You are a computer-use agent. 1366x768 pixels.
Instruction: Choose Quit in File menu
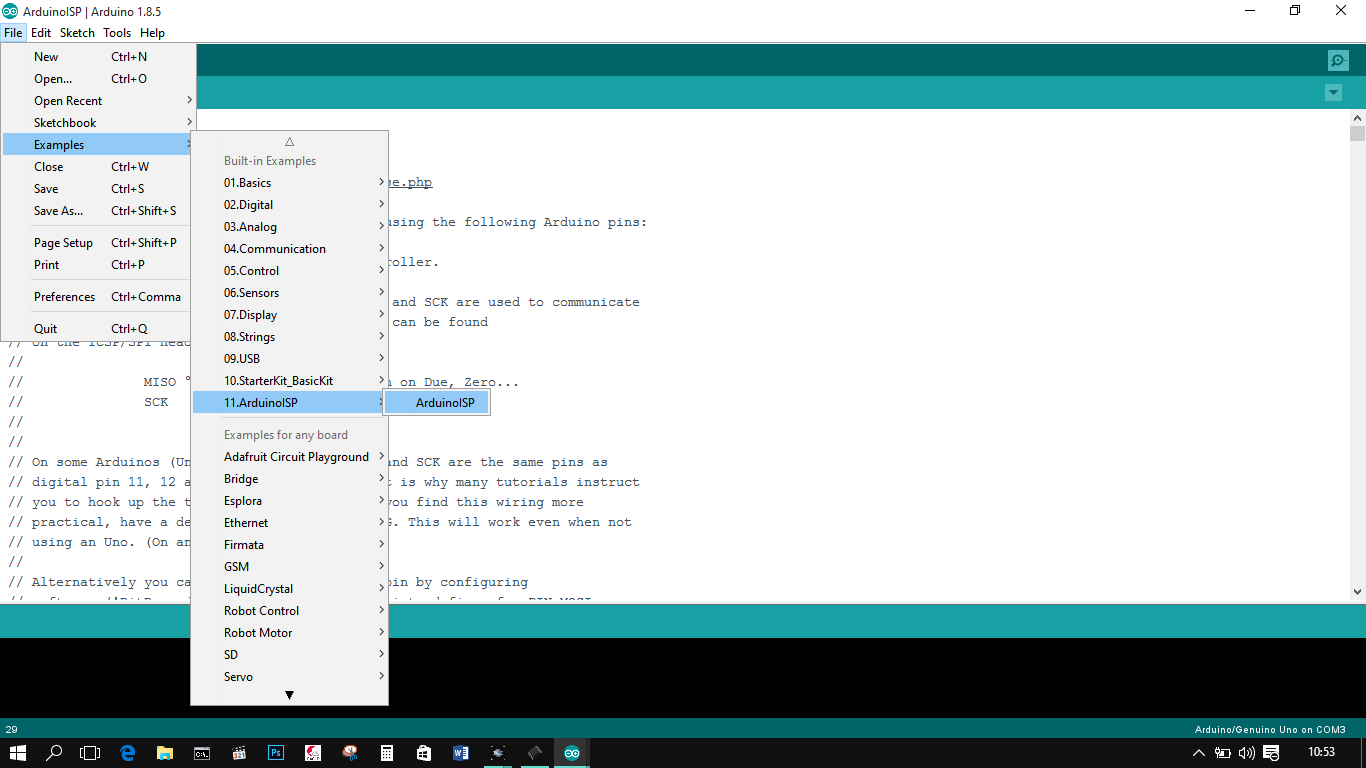98,329
